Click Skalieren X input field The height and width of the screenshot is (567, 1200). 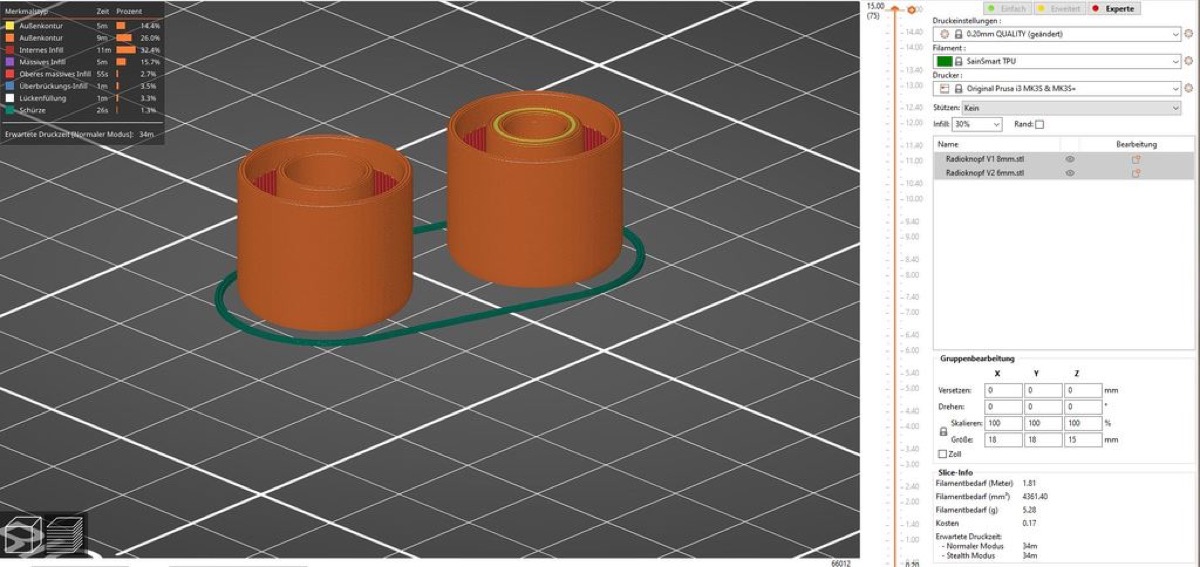coord(1003,424)
